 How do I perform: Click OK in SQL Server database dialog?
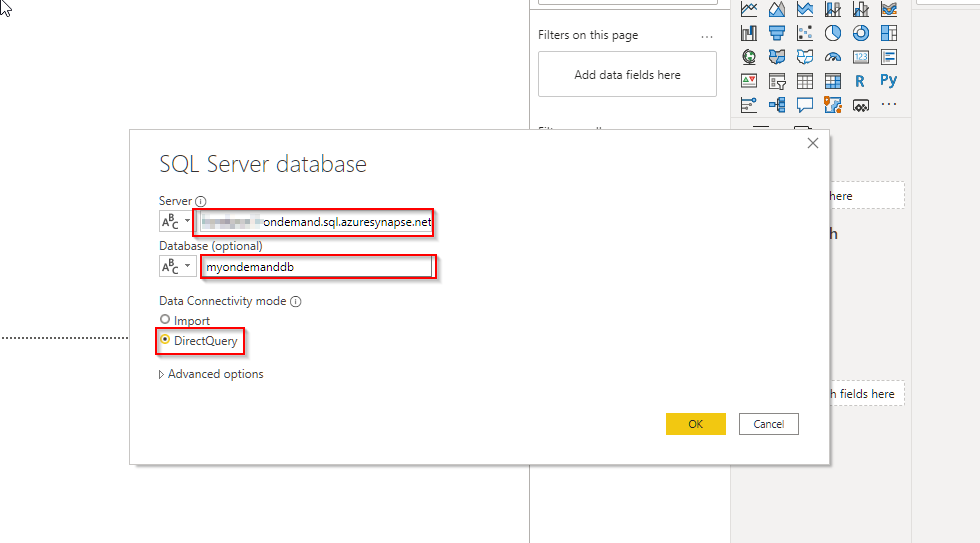696,424
